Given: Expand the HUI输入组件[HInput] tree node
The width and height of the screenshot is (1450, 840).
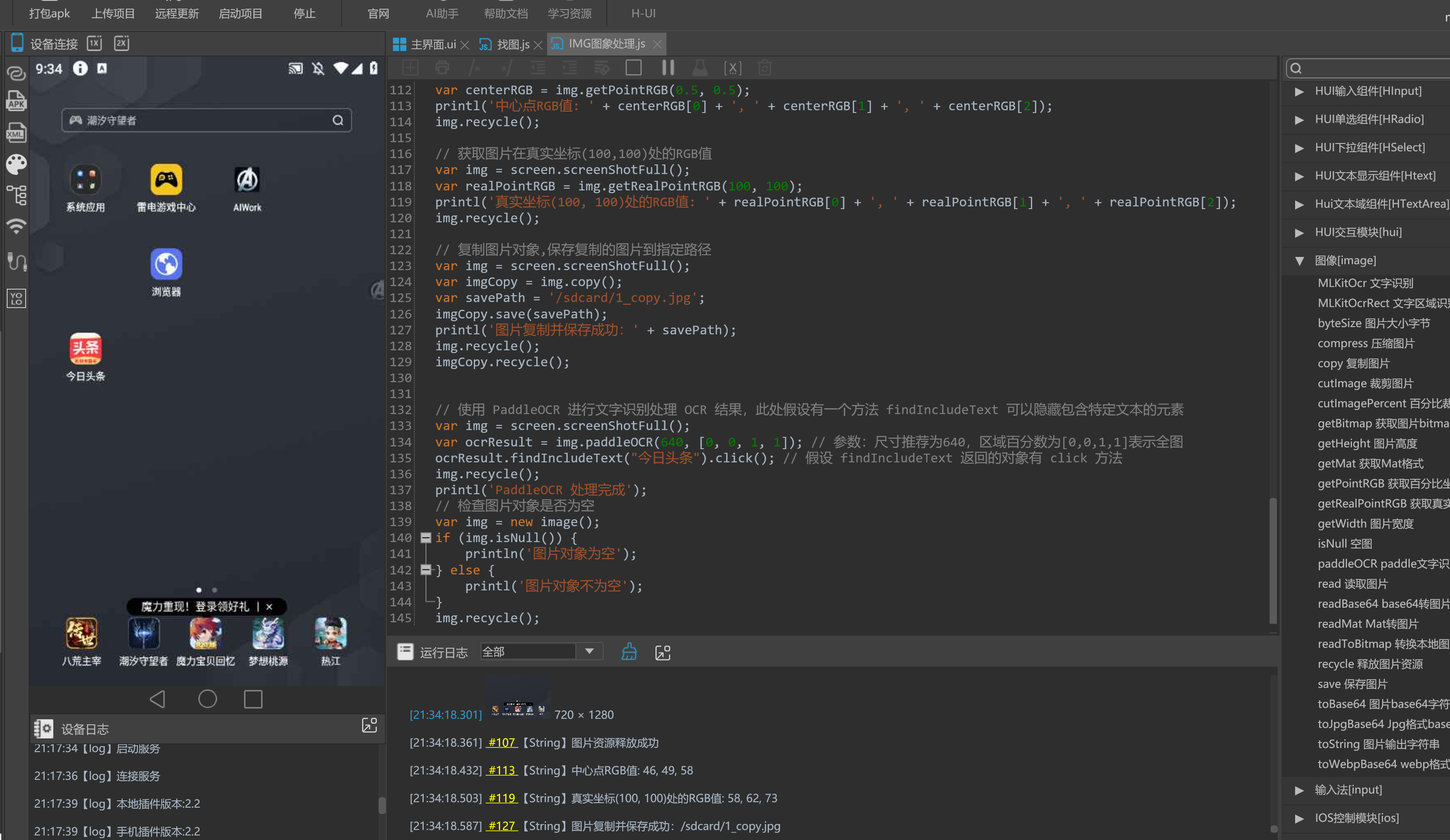Looking at the screenshot, I should pyautogui.click(x=1299, y=92).
